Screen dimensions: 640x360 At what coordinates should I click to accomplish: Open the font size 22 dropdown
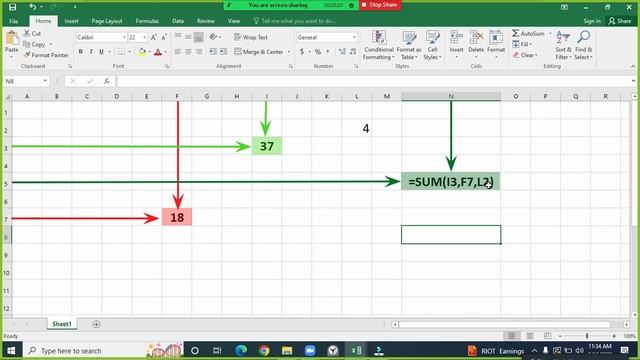(144, 38)
